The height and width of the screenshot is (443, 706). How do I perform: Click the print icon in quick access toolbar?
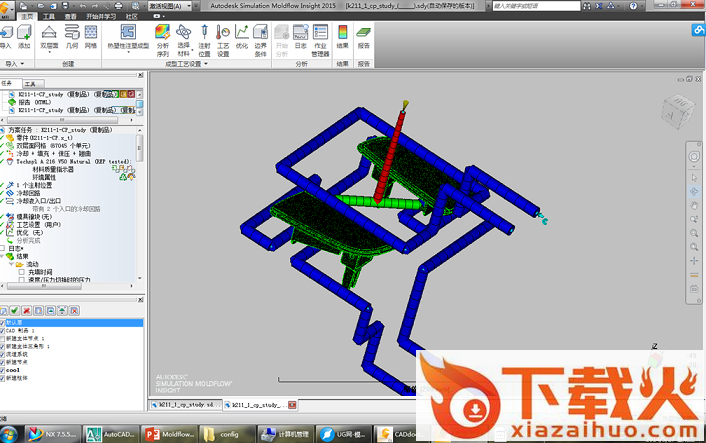click(118, 6)
